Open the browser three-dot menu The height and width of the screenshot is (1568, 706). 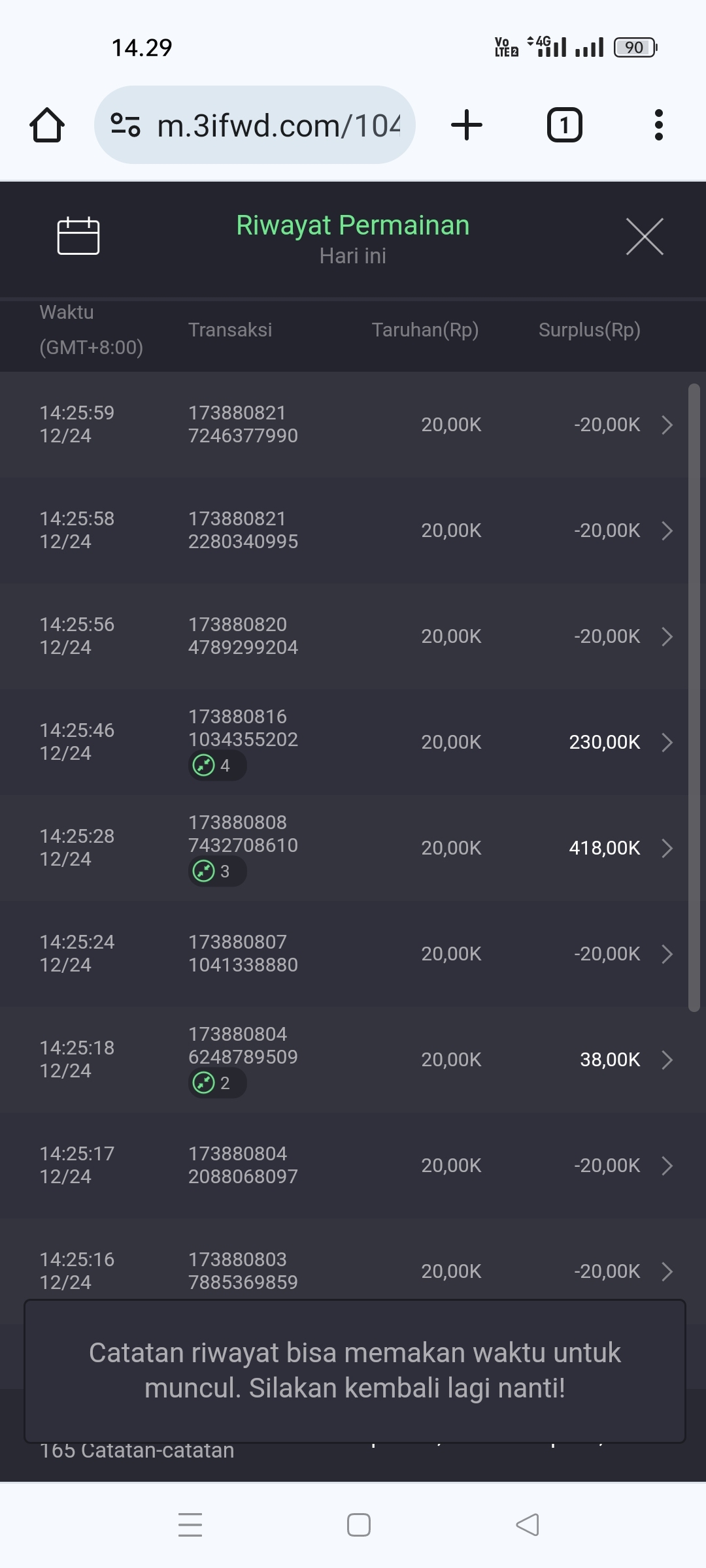point(658,125)
